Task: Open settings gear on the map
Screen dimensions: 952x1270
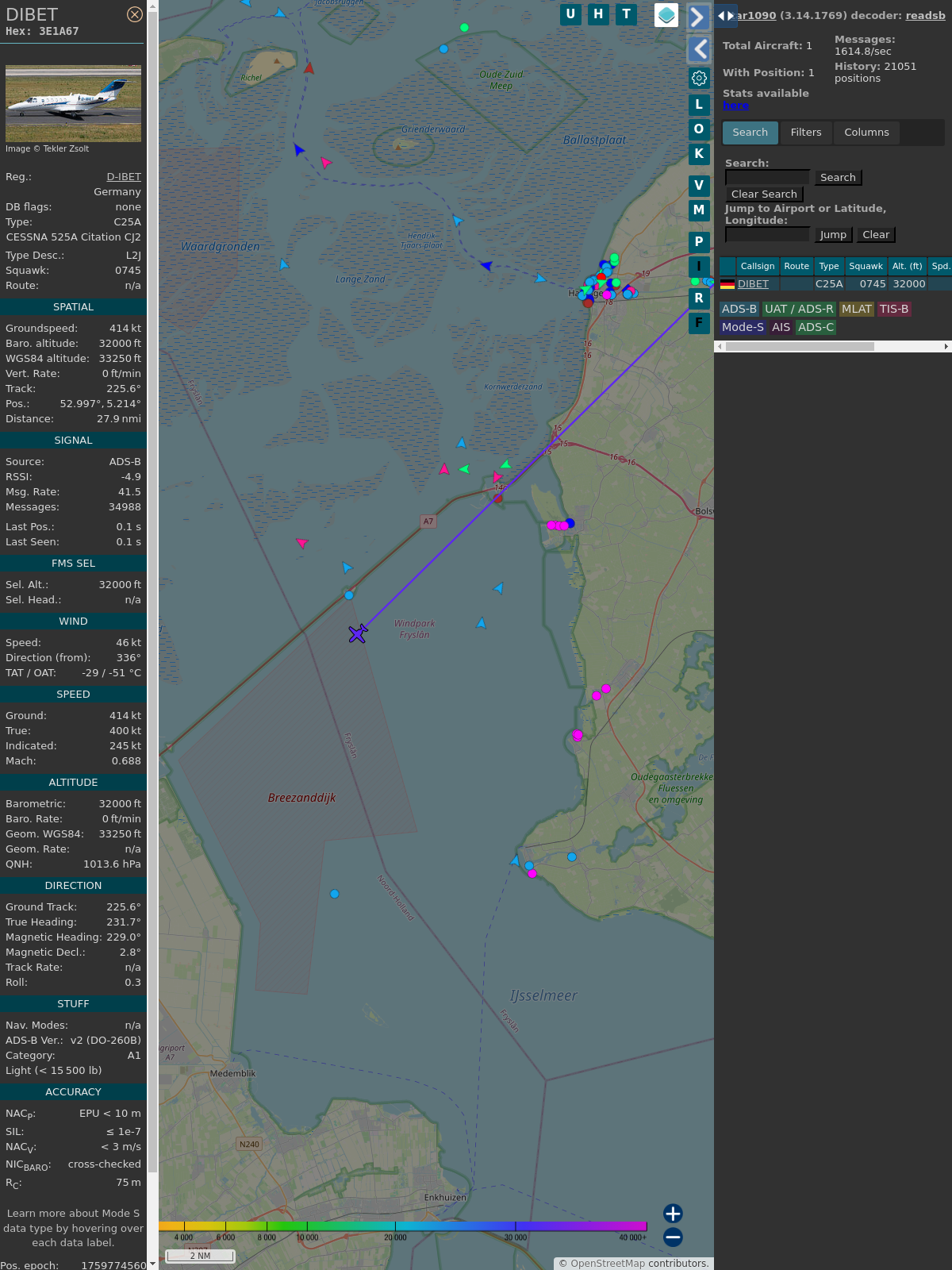Action: pos(699,78)
